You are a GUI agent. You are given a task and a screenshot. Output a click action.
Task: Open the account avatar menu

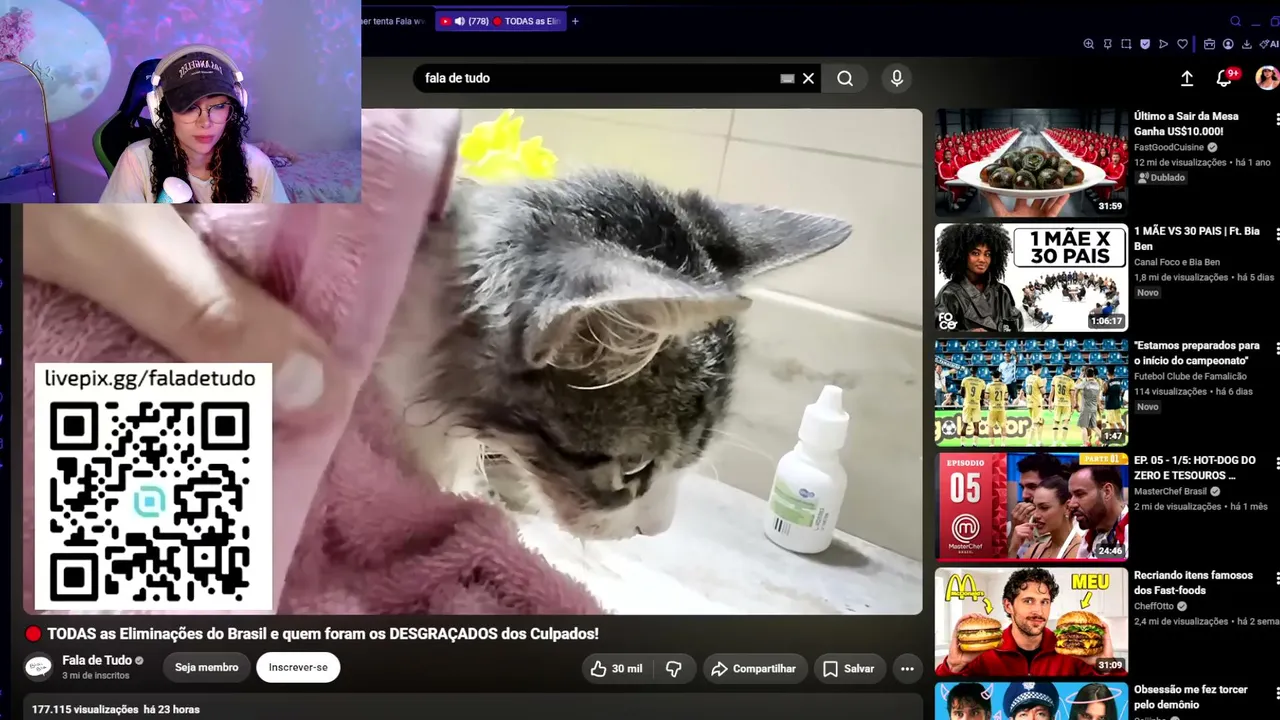click(x=1267, y=78)
